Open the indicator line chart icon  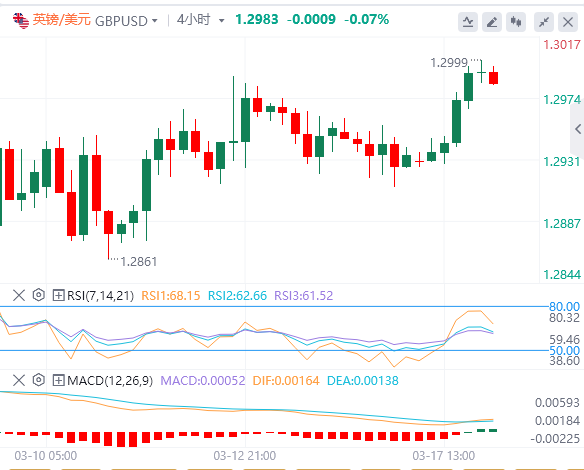(468, 22)
